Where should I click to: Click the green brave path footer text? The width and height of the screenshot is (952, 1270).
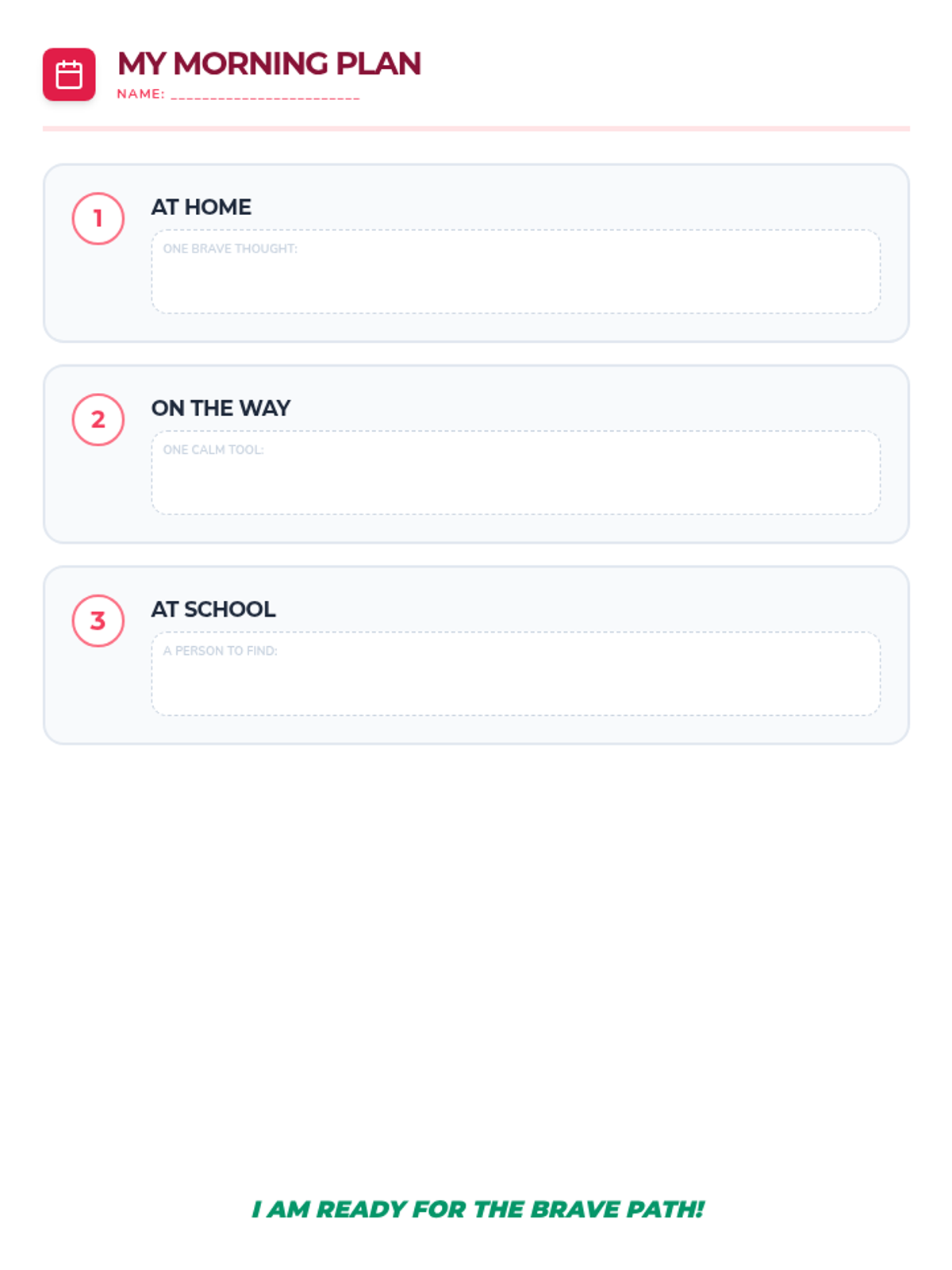point(478,1209)
